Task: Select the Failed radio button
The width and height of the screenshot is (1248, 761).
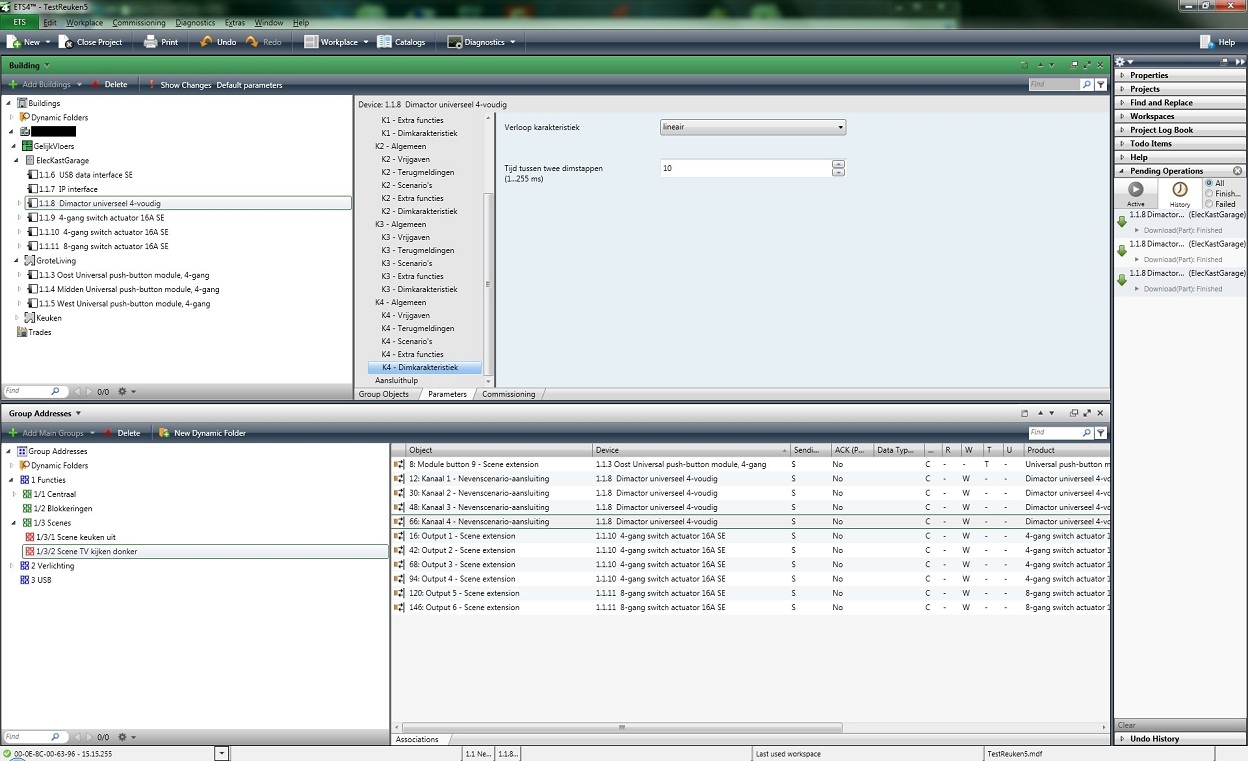Action: 1209,204
